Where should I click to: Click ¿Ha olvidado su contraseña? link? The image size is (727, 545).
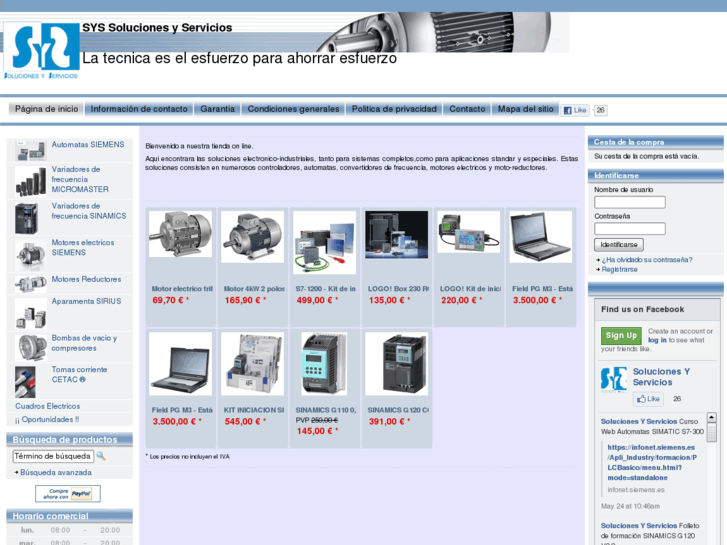[647, 260]
